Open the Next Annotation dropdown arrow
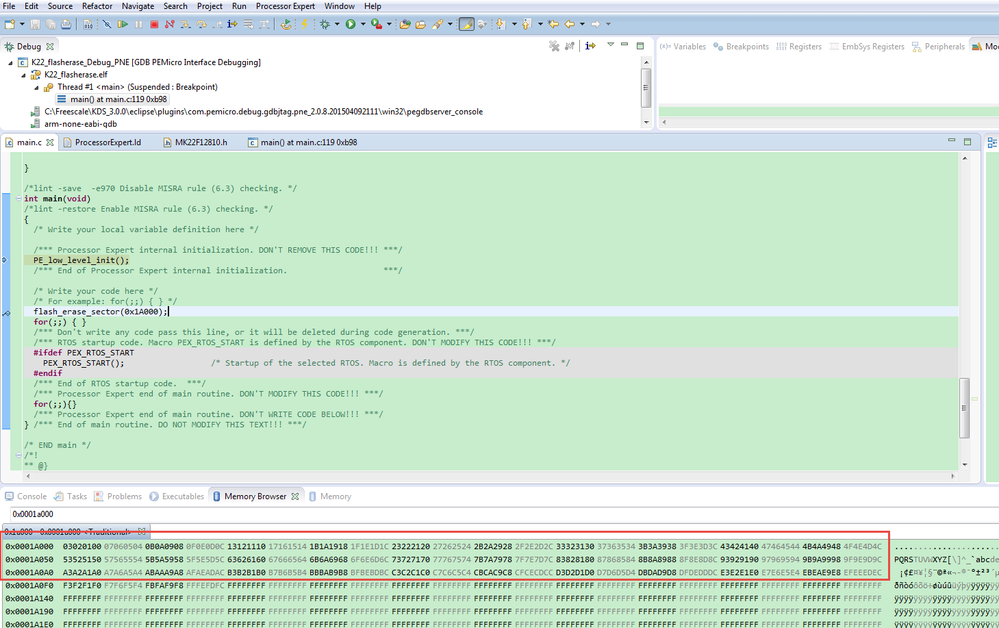 click(514, 24)
